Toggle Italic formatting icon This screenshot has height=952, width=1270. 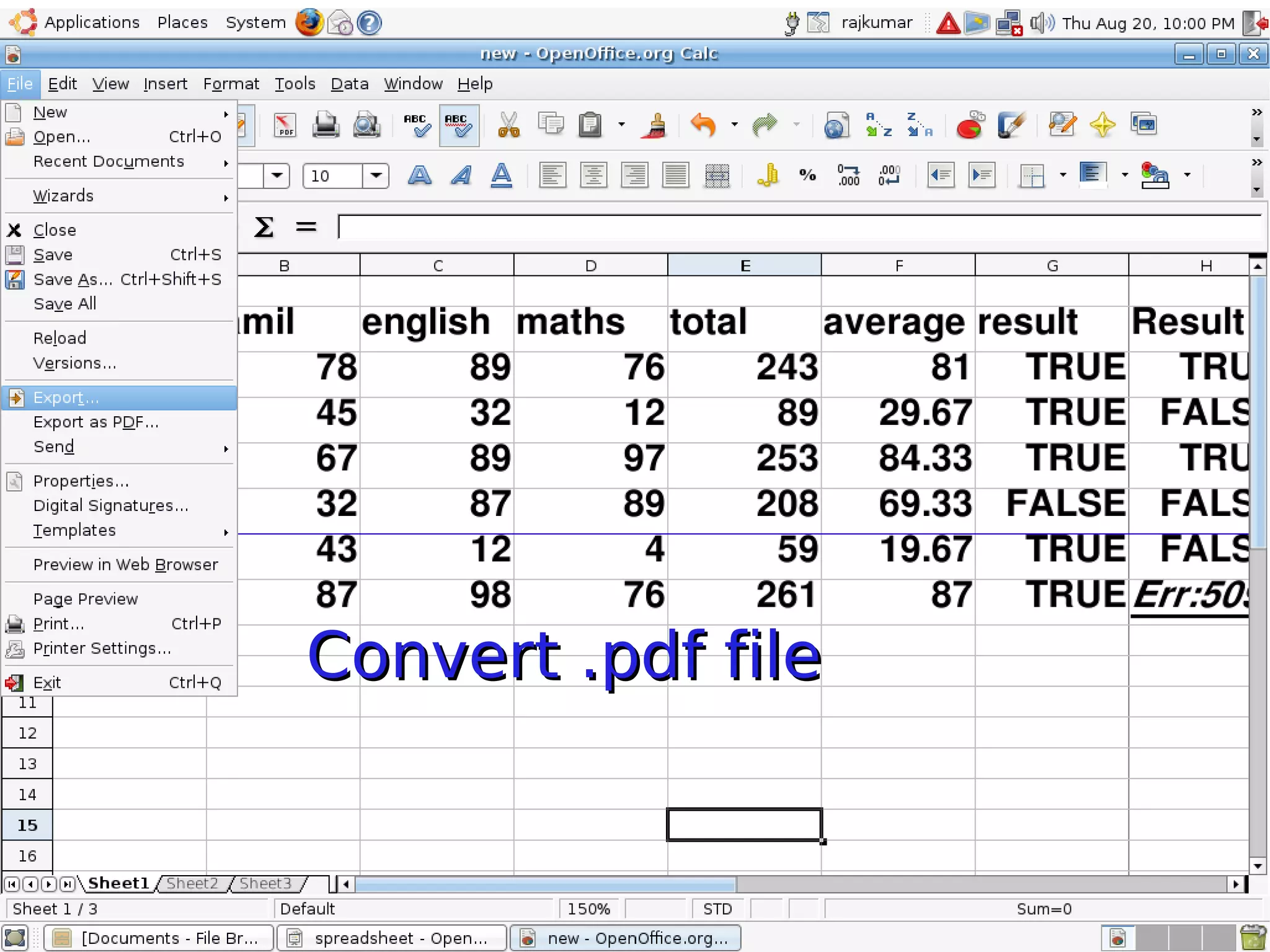[x=461, y=176]
